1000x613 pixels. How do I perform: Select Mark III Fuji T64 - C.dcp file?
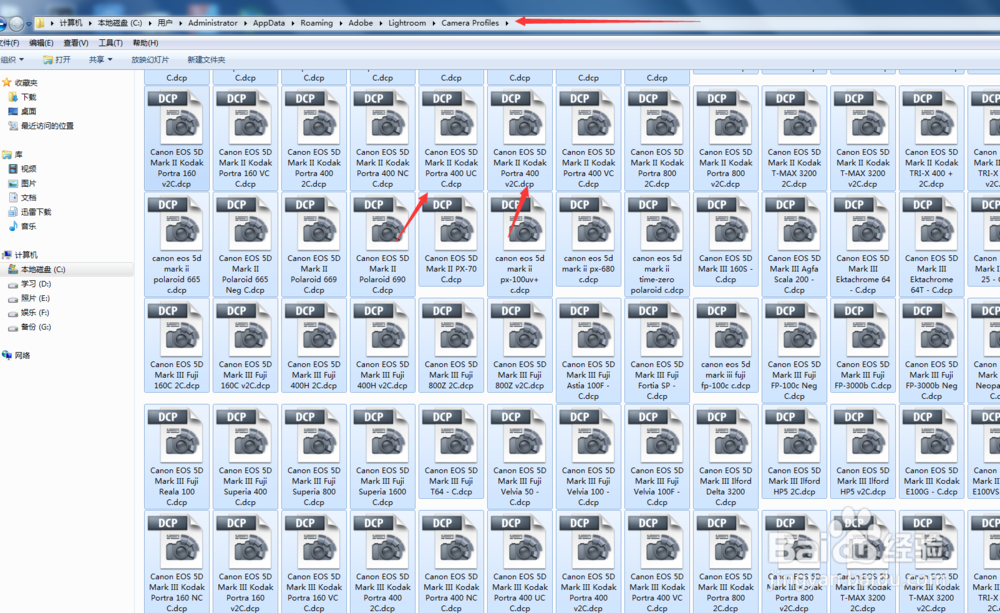(x=451, y=451)
